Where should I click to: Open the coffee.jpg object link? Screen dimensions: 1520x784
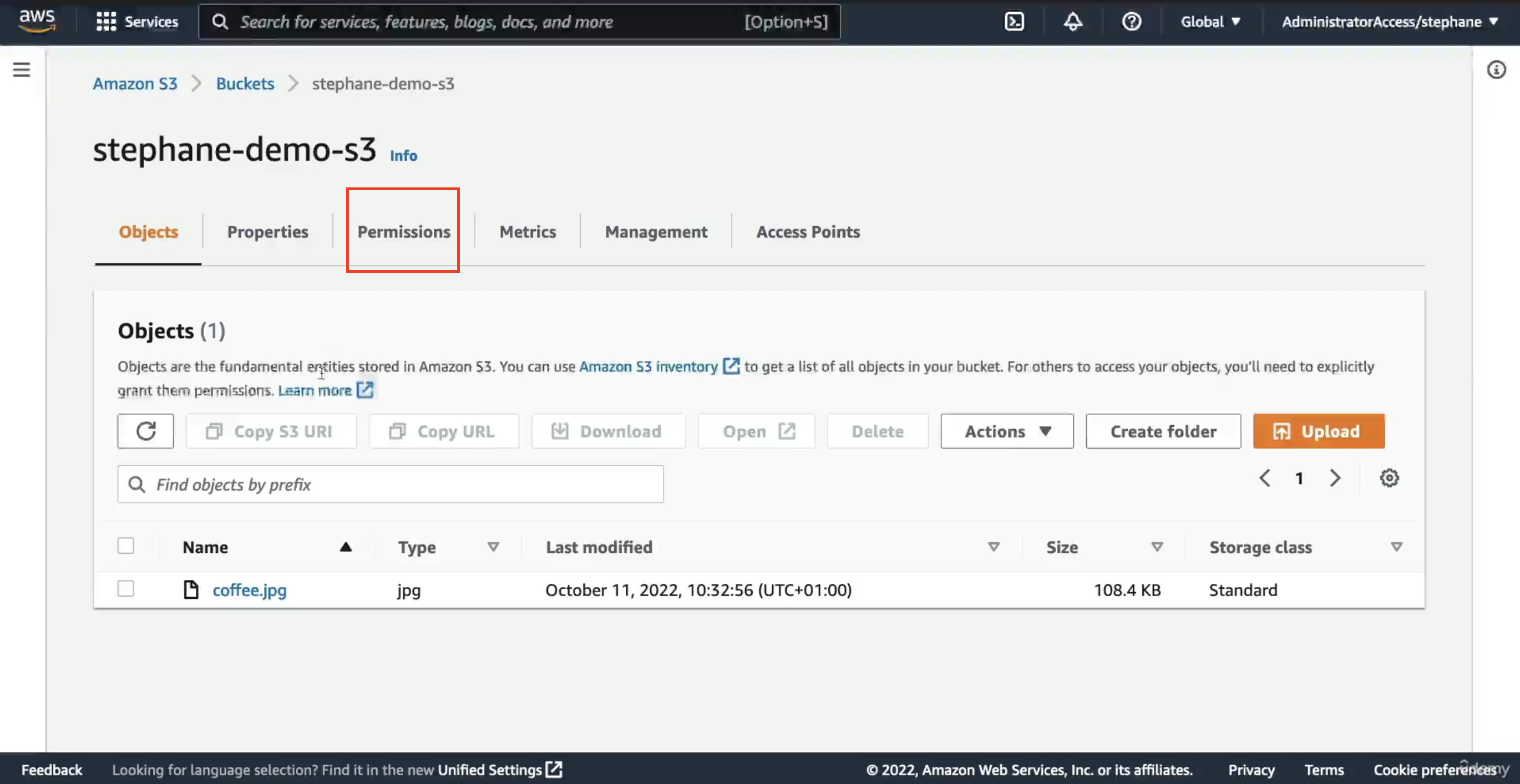(x=250, y=590)
